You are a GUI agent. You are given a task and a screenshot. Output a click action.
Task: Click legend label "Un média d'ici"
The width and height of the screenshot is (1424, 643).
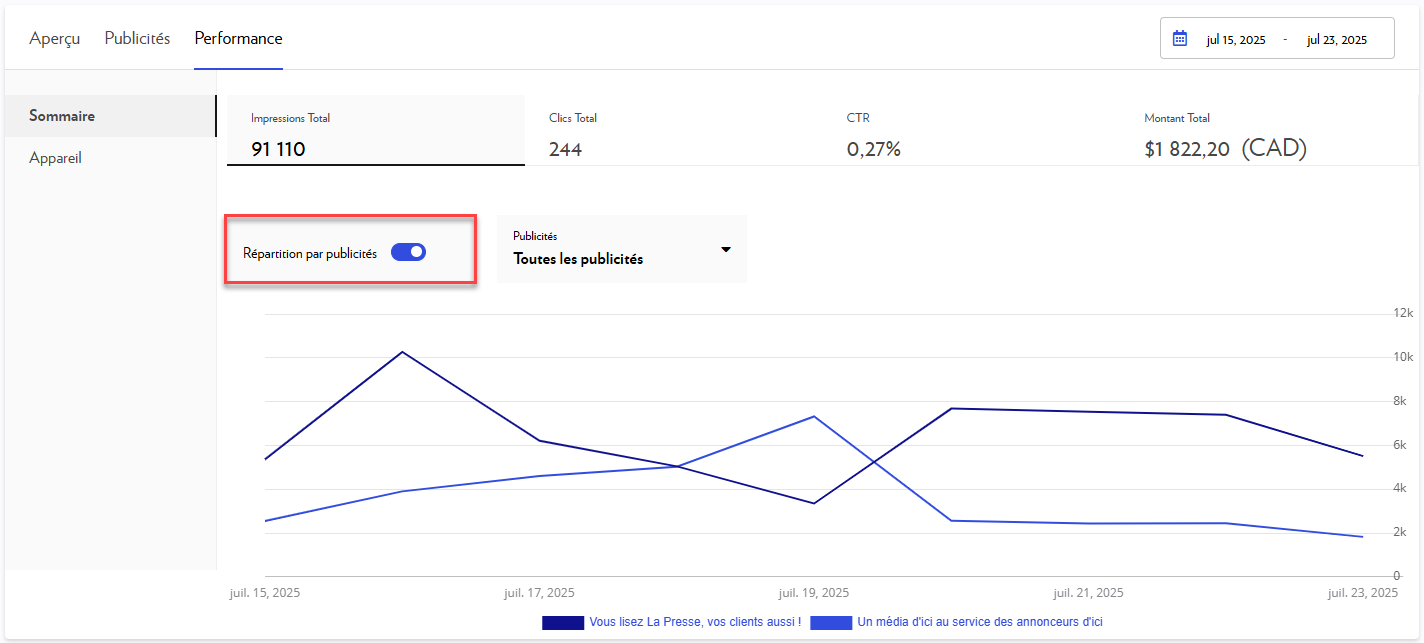979,622
